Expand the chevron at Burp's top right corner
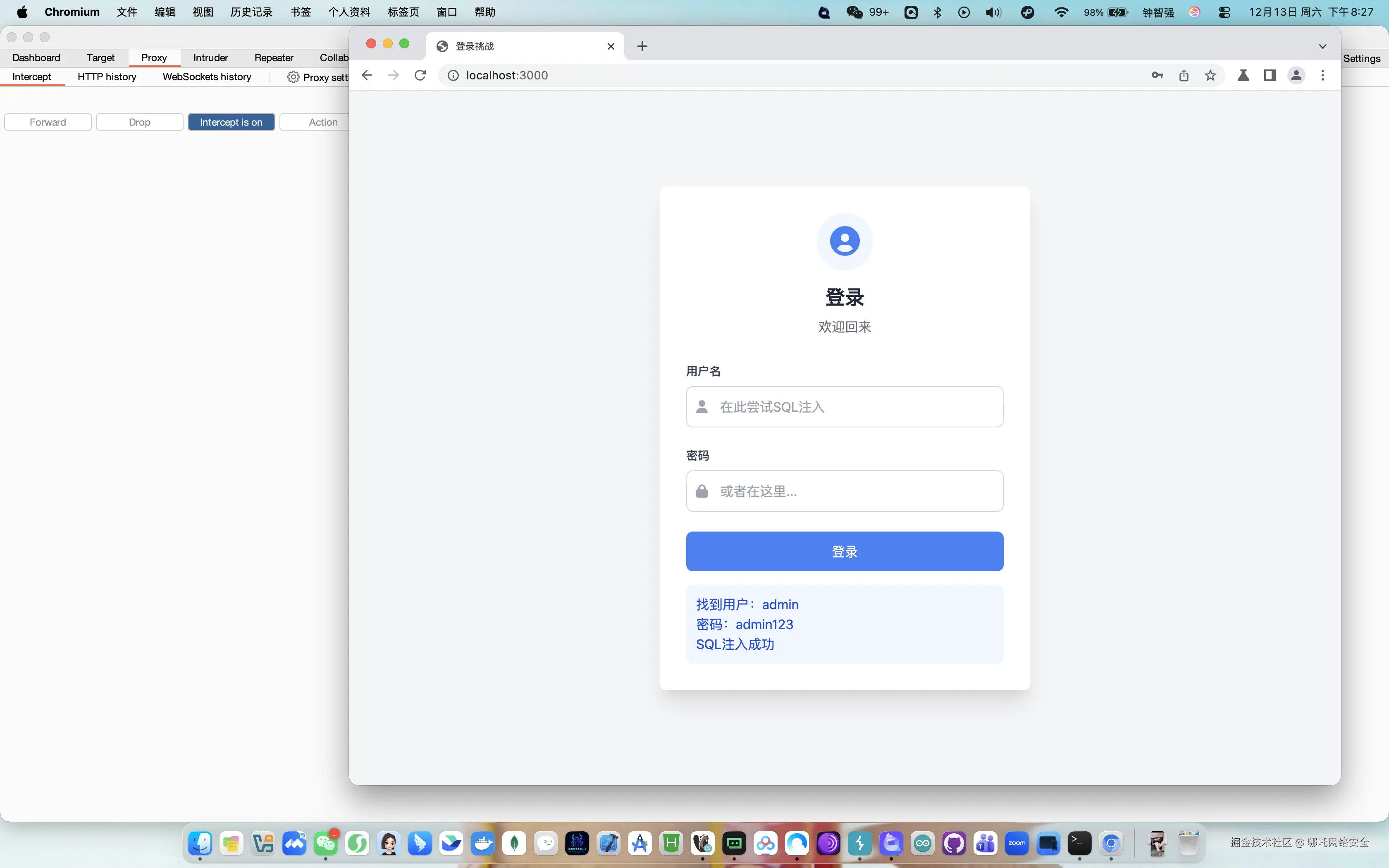This screenshot has width=1389, height=868. click(x=1322, y=46)
